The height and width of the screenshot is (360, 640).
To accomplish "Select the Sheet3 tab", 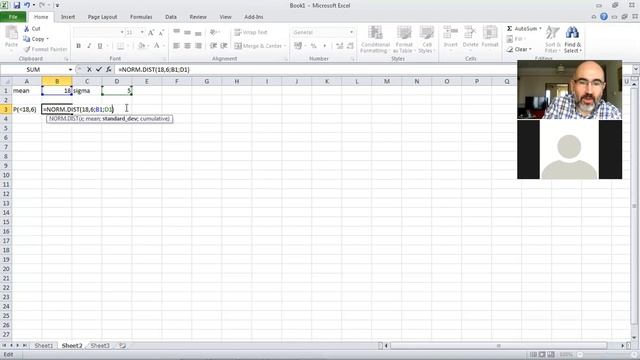I will pos(100,346).
